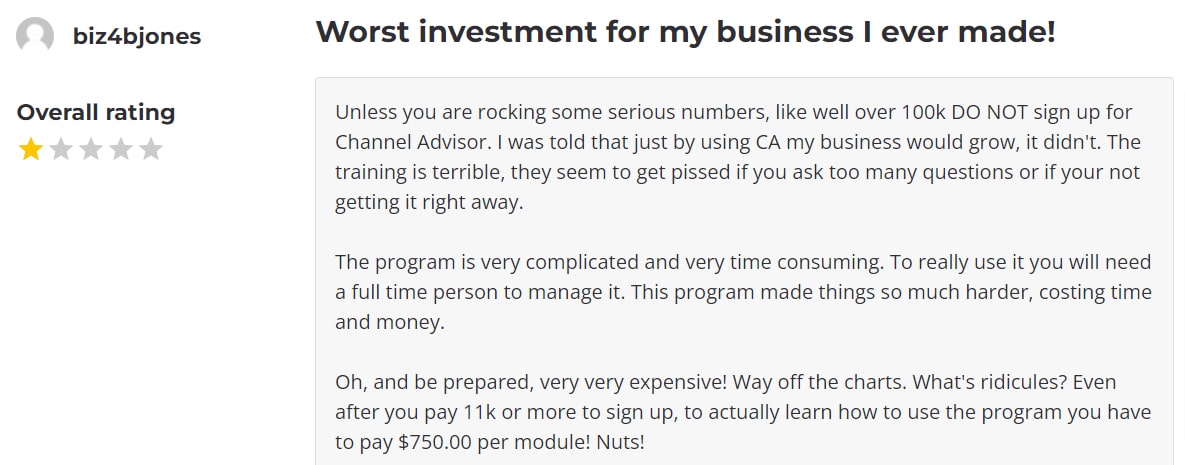
Task: Click the fifth gray rating star
Action: click(151, 149)
